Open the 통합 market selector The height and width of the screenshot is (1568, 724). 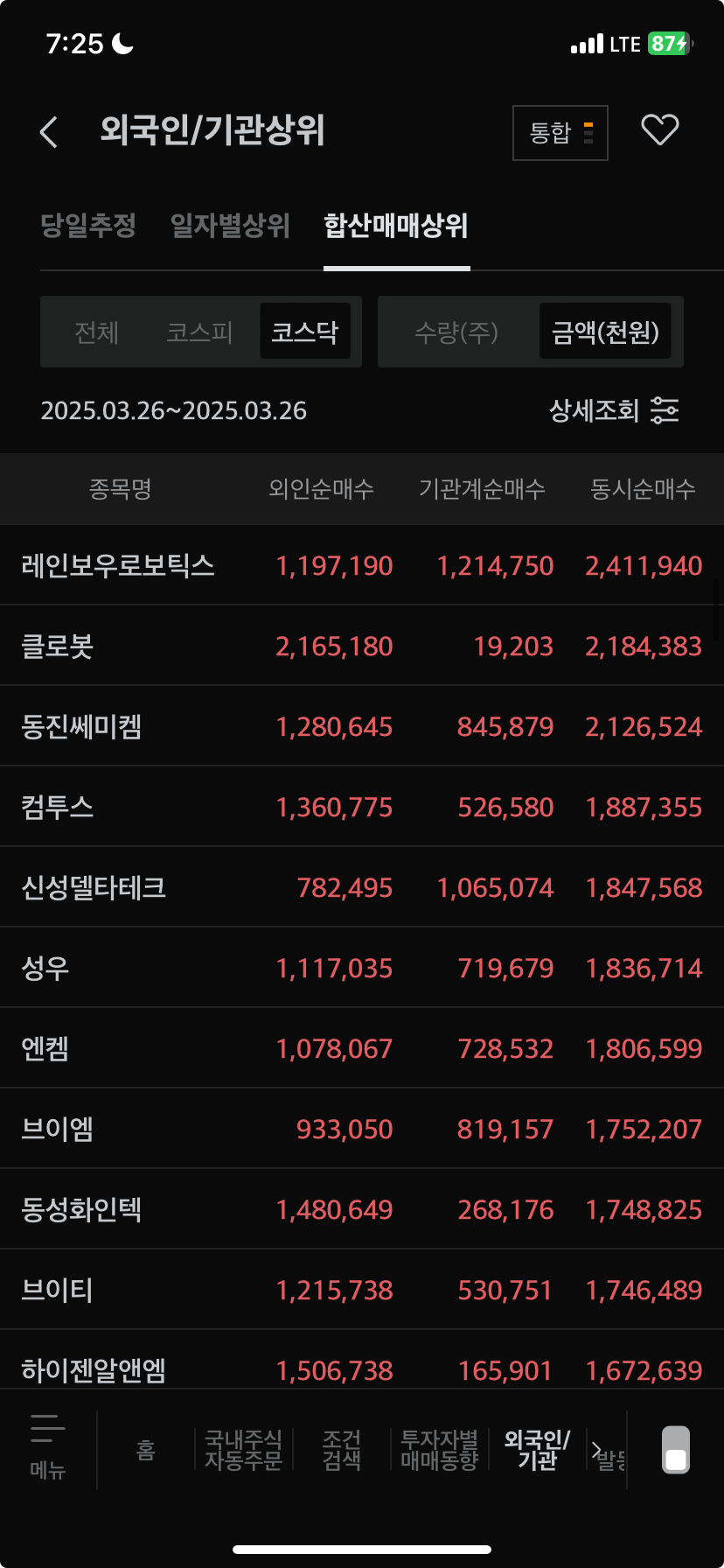pyautogui.click(x=560, y=133)
